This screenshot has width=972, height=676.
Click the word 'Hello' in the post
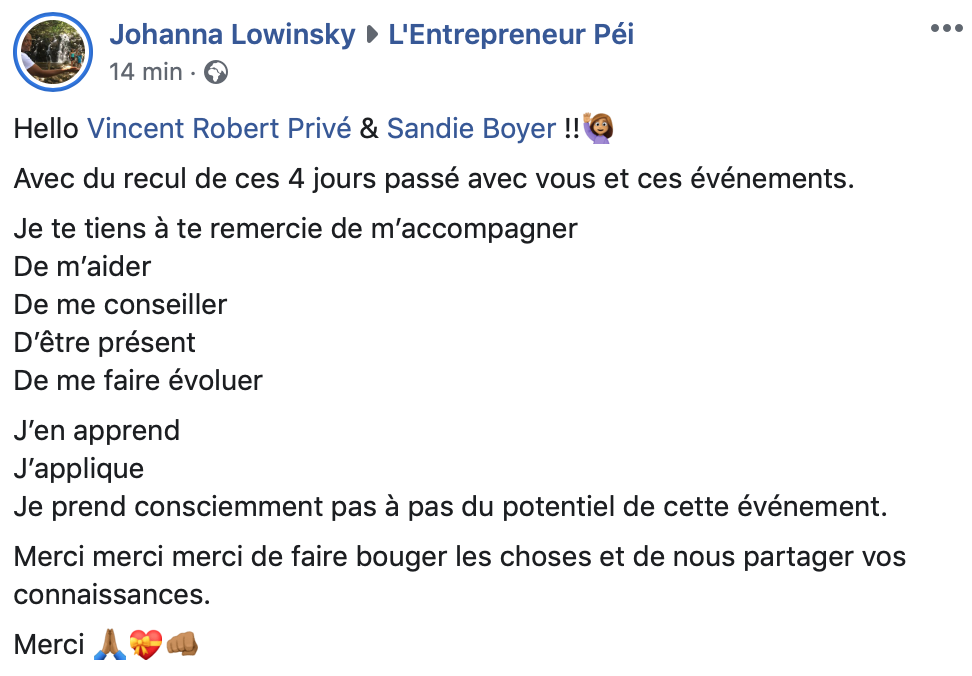(x=47, y=128)
